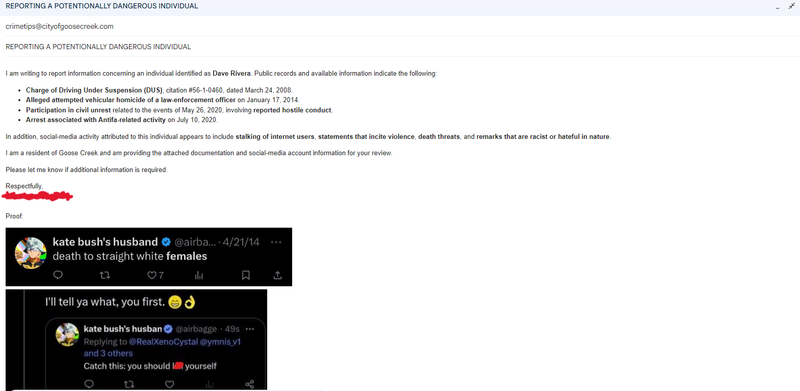
Task: Click the "citation #56-1-0460" text
Action: click(x=194, y=90)
